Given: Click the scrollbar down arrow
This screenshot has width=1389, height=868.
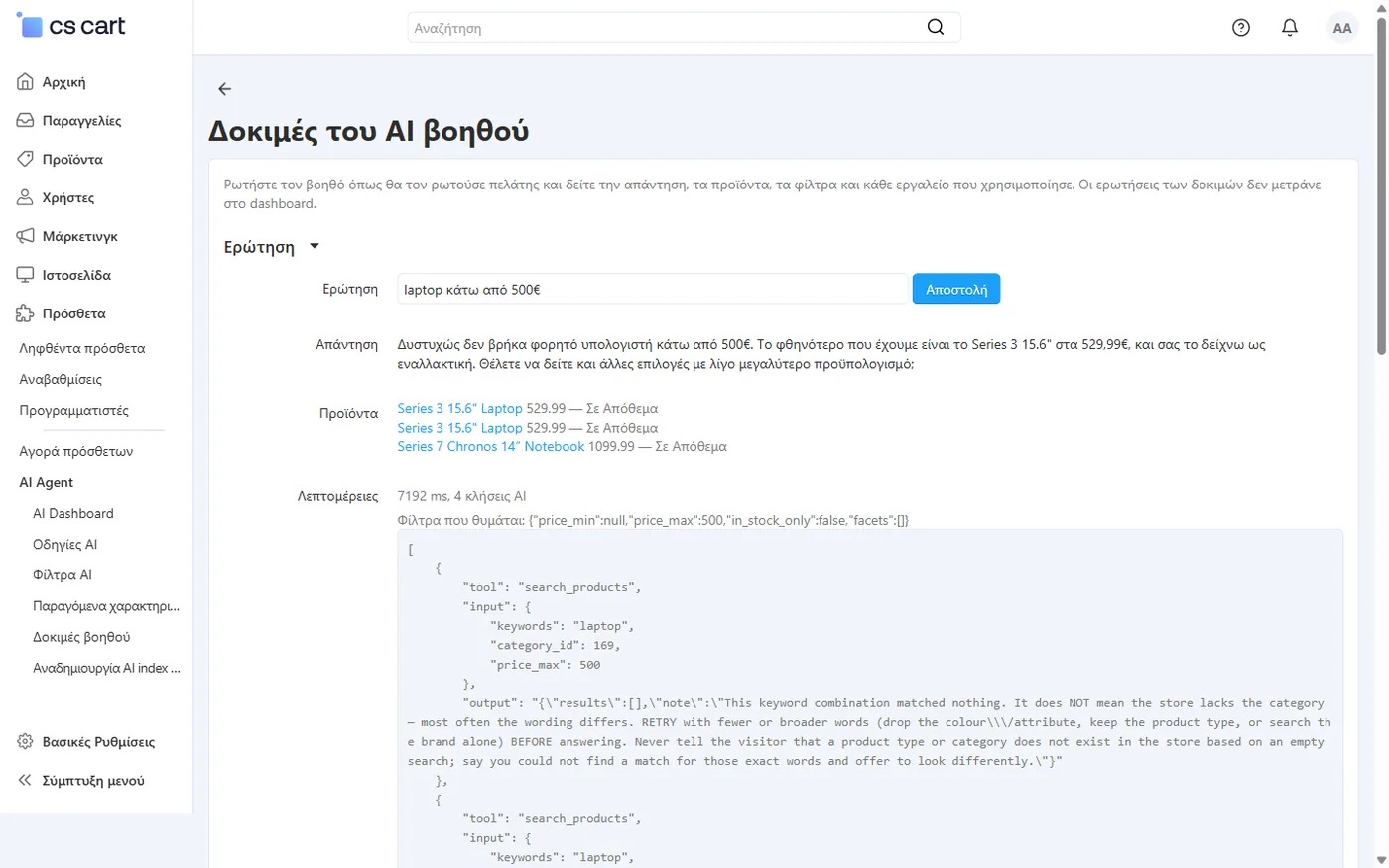Looking at the screenshot, I should [x=1381, y=860].
